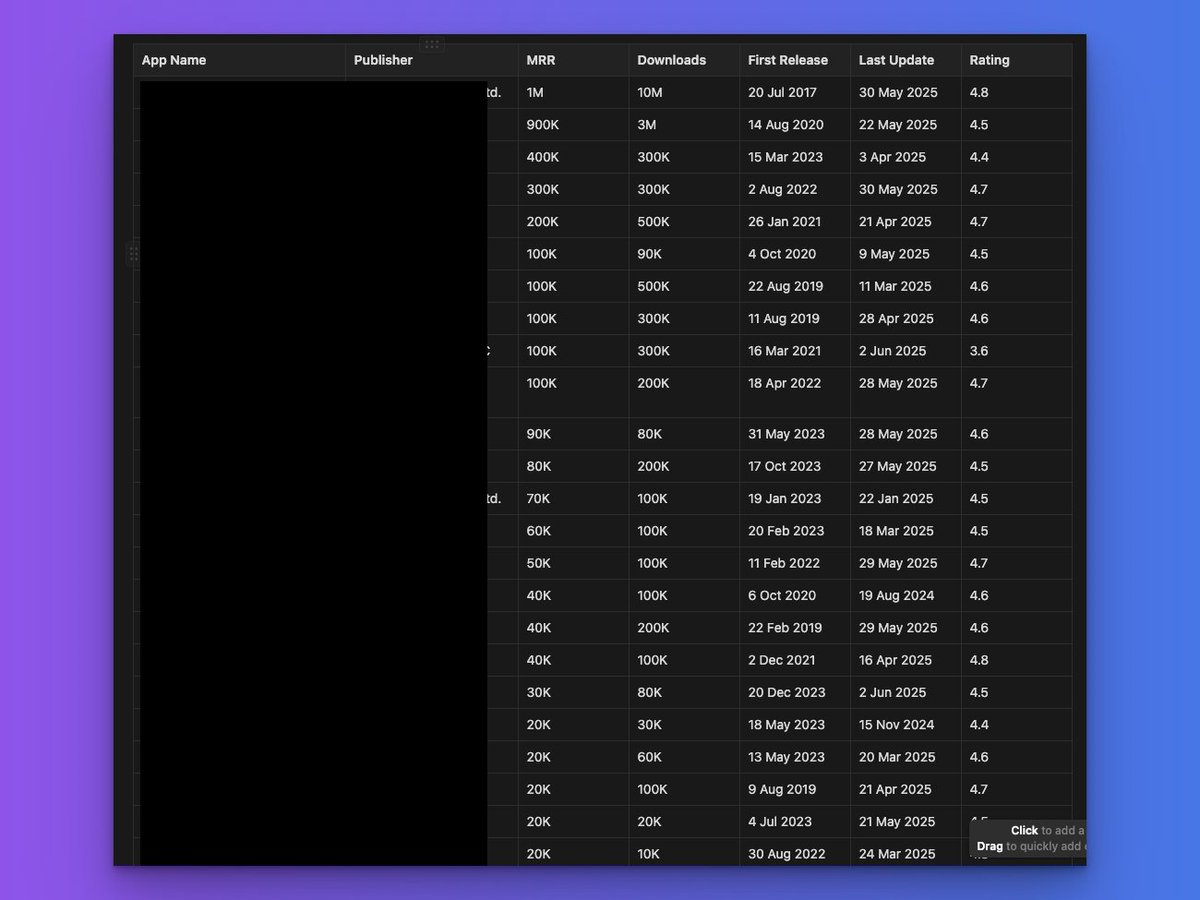Click the column drag handle above Publisher
1200x900 pixels.
point(432,45)
